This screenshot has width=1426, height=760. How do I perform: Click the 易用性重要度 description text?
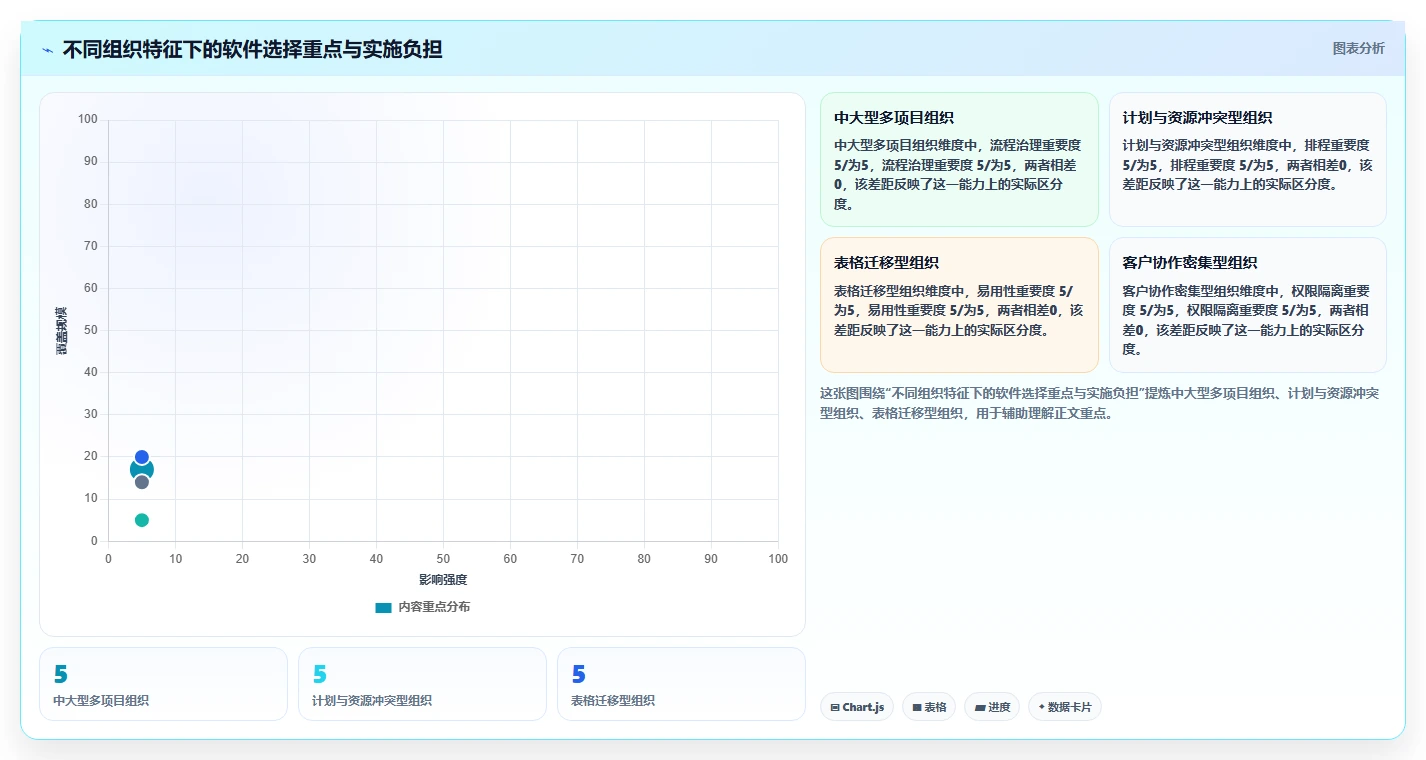958,310
